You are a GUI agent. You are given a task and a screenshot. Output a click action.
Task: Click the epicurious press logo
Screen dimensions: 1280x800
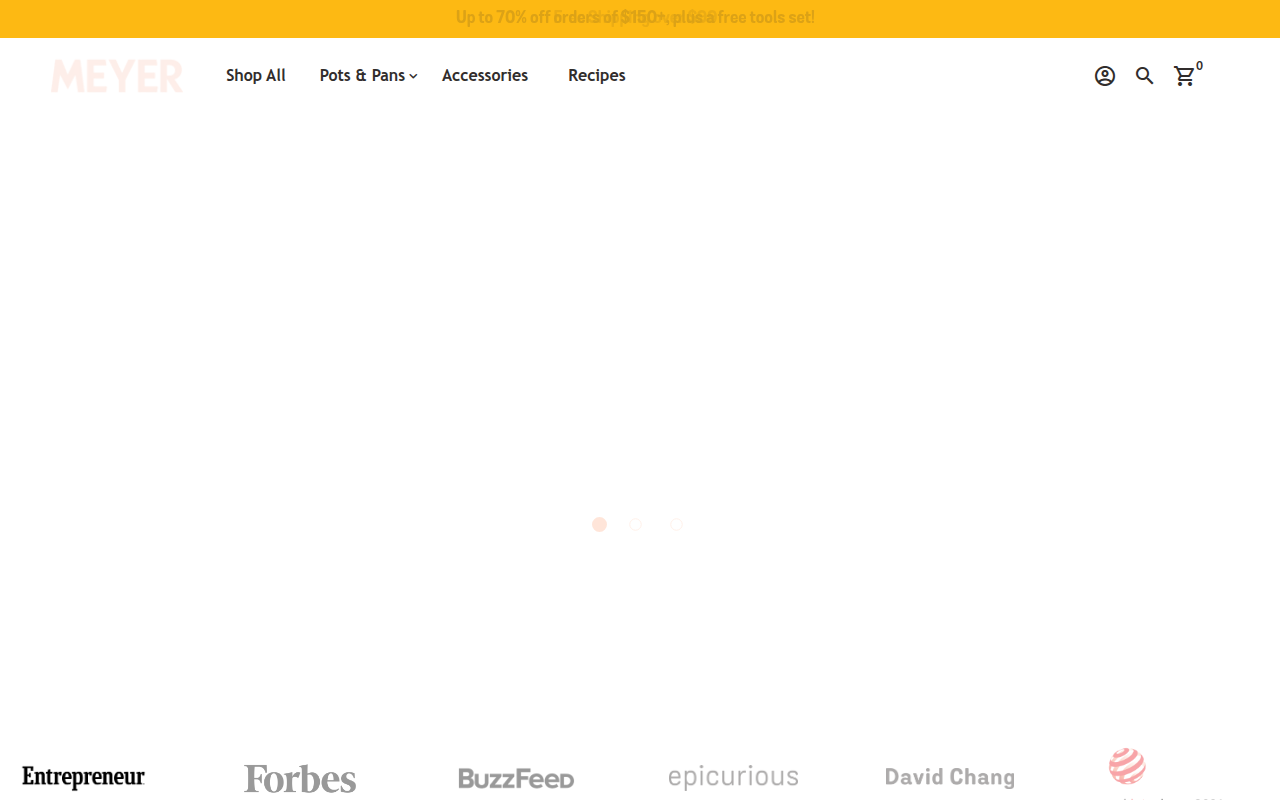tap(734, 777)
